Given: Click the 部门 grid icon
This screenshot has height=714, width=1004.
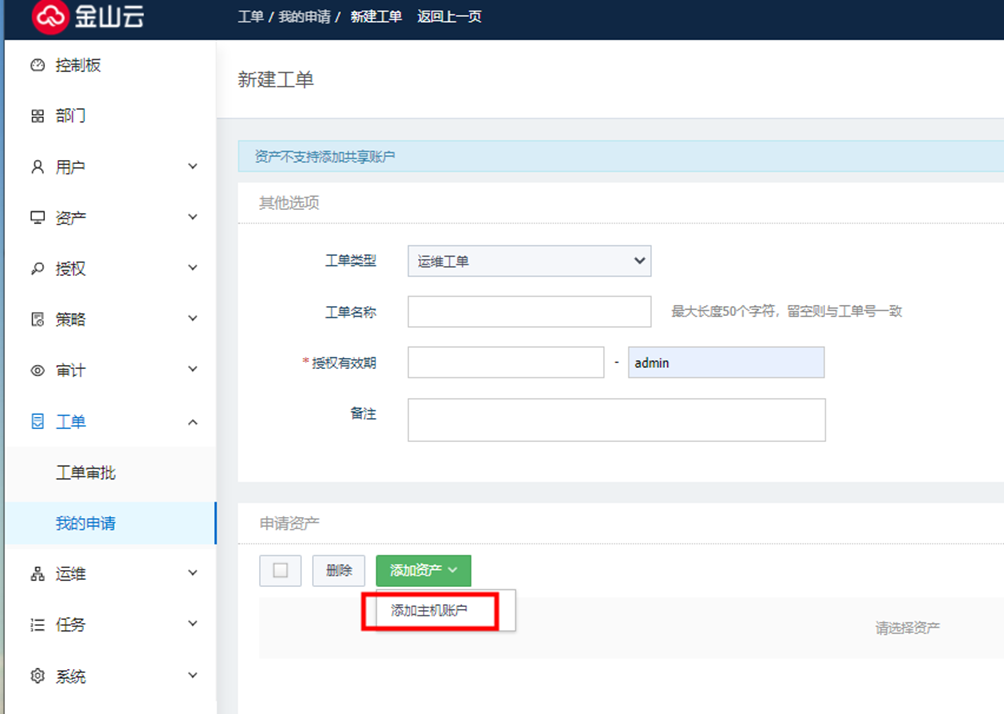Looking at the screenshot, I should click(x=38, y=116).
